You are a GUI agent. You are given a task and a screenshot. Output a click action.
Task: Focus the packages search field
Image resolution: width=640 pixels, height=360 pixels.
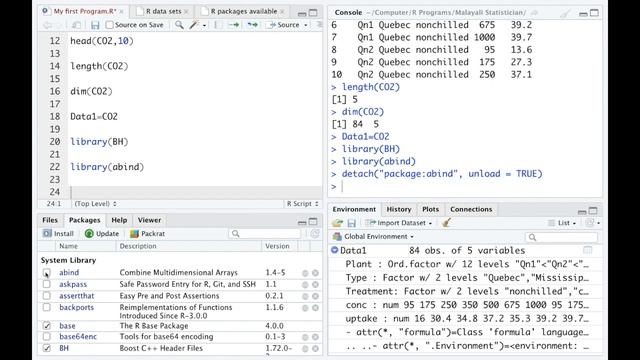pos(264,234)
